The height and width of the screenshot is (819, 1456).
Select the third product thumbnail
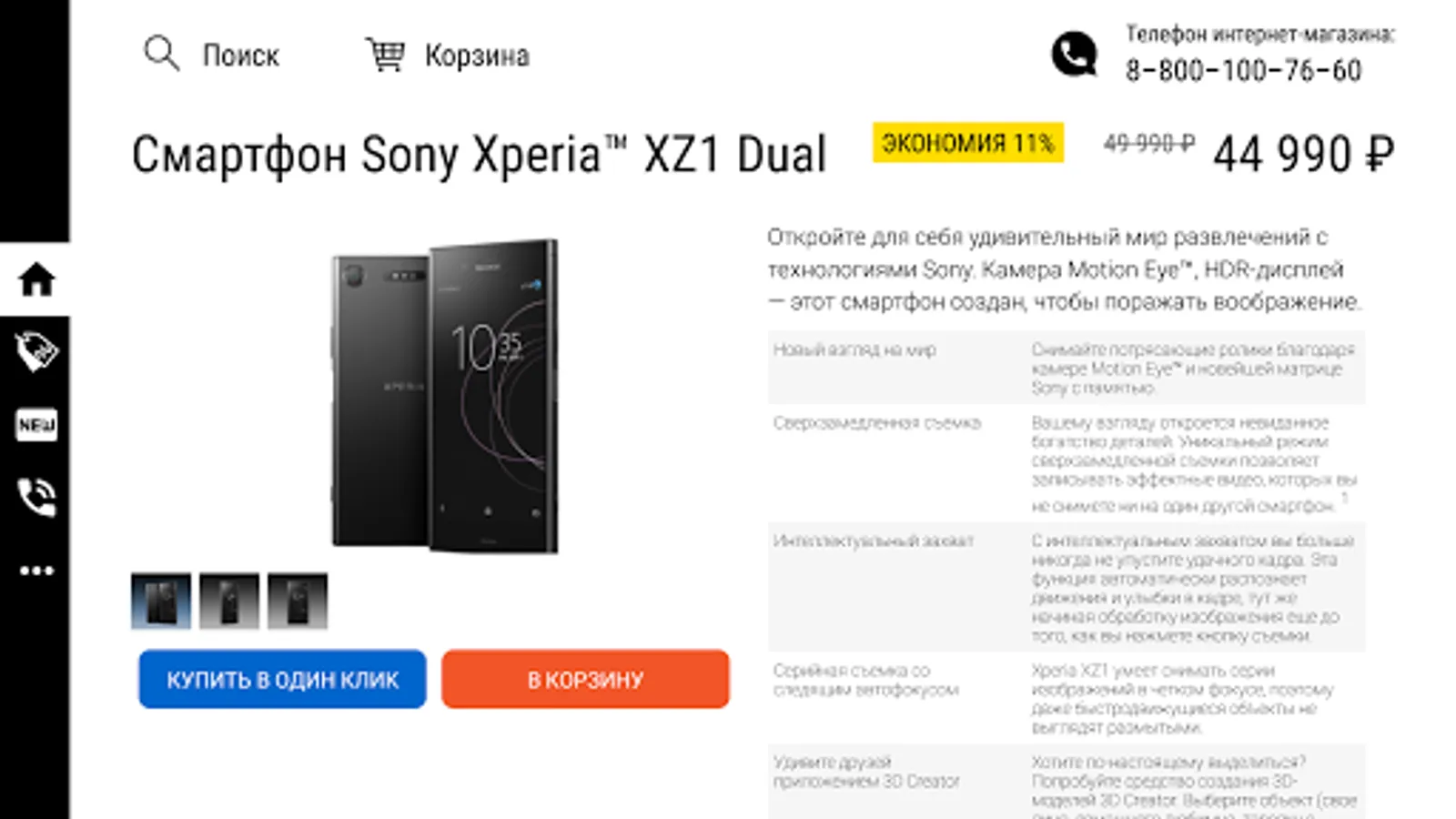(298, 601)
